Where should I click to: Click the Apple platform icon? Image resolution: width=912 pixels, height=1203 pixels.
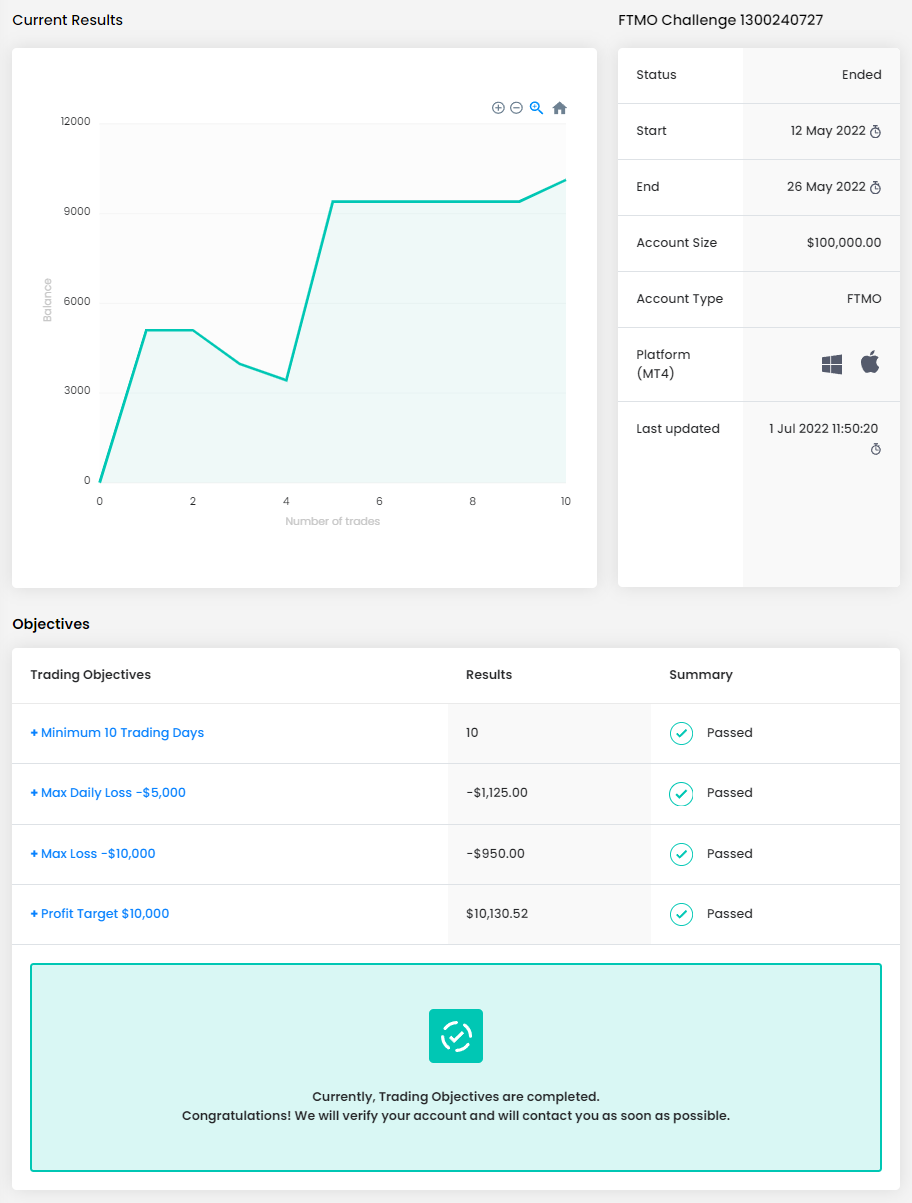click(x=870, y=362)
